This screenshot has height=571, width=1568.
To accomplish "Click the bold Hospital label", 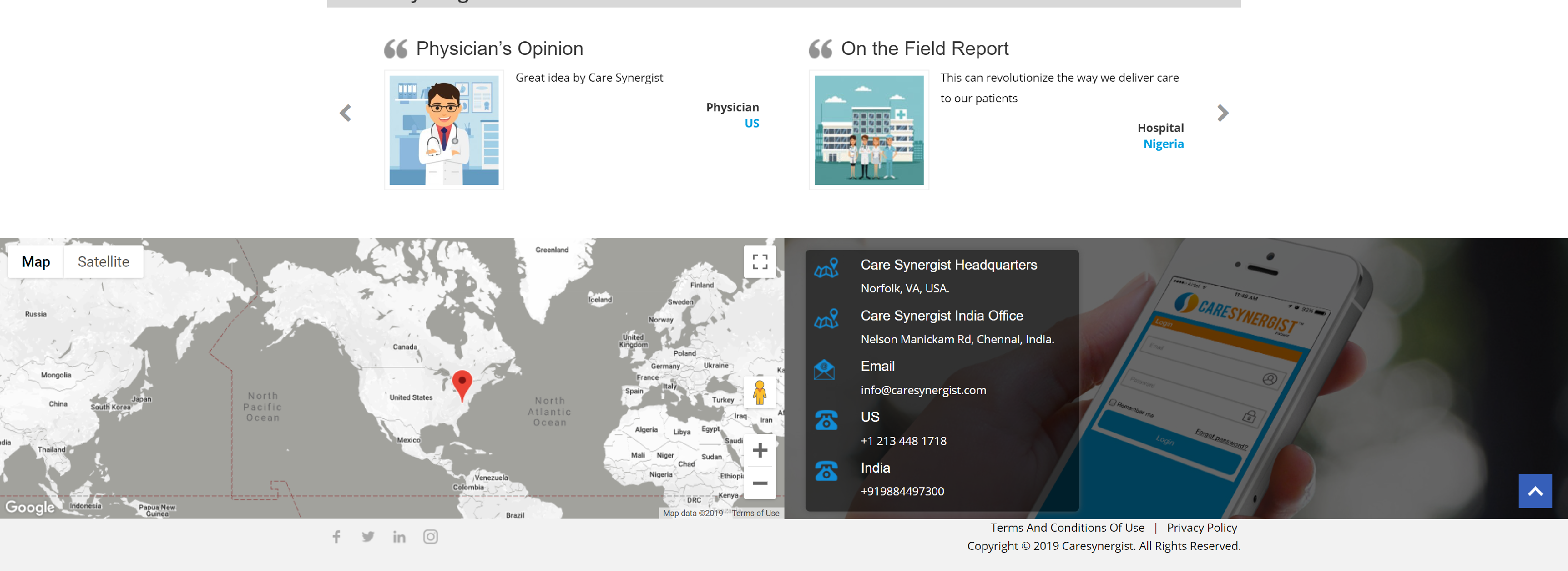I will [1160, 128].
